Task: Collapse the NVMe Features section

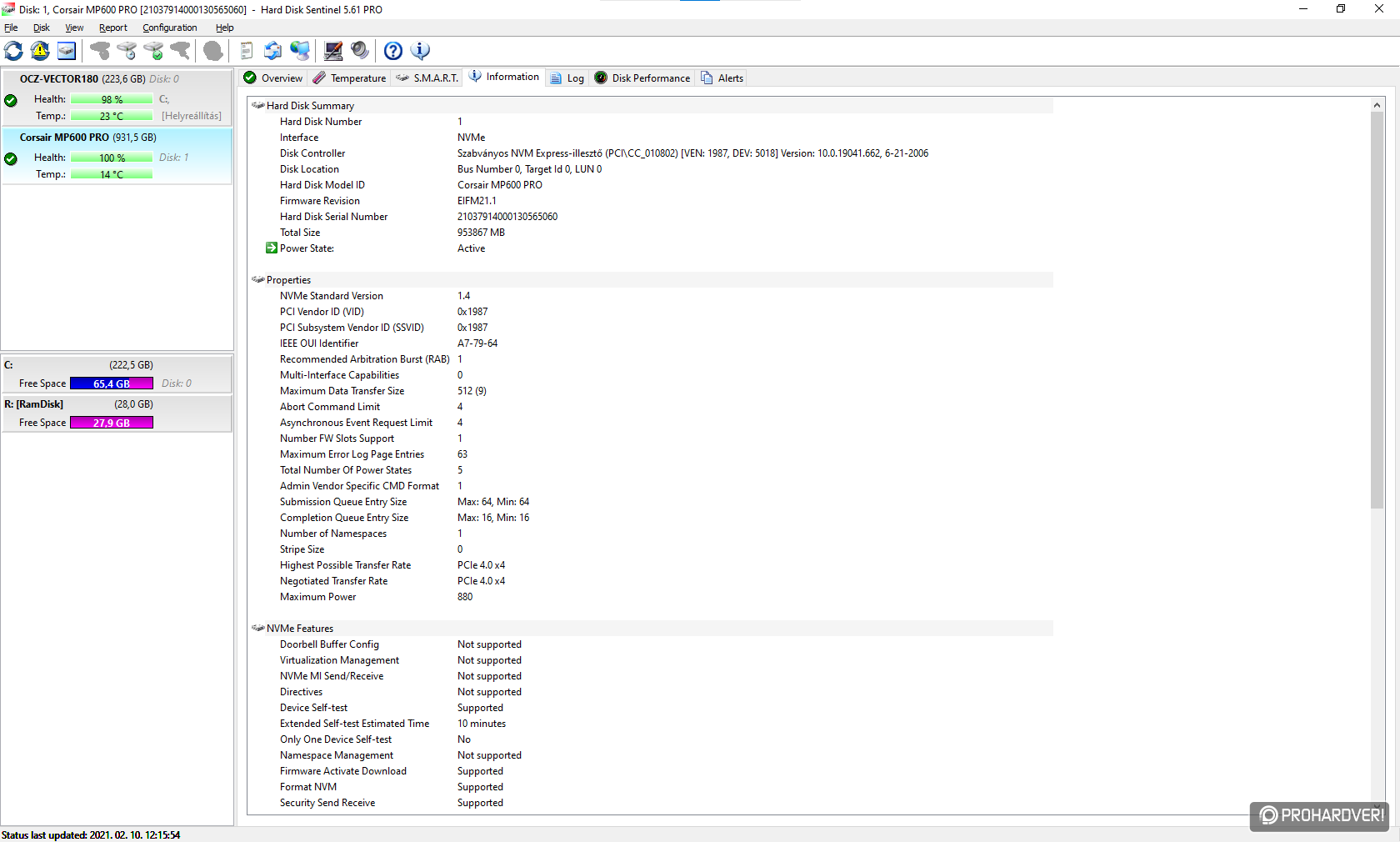Action: tap(258, 629)
